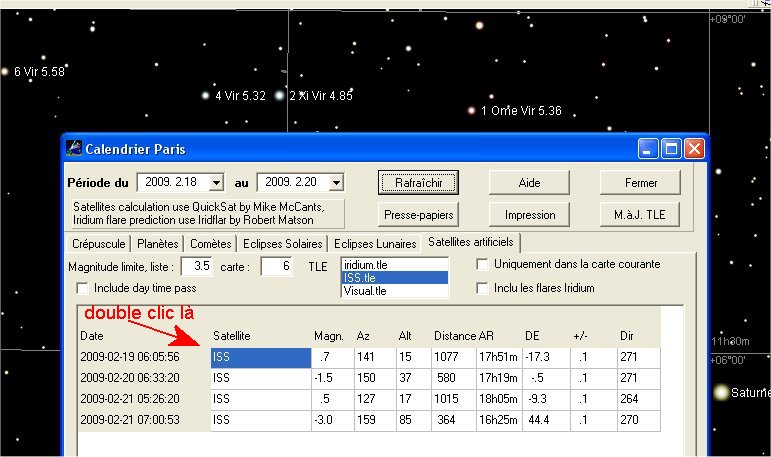Screen dimensions: 771x457
Task: Click the Calendrier Paris window title icon
Action: [x=74, y=149]
